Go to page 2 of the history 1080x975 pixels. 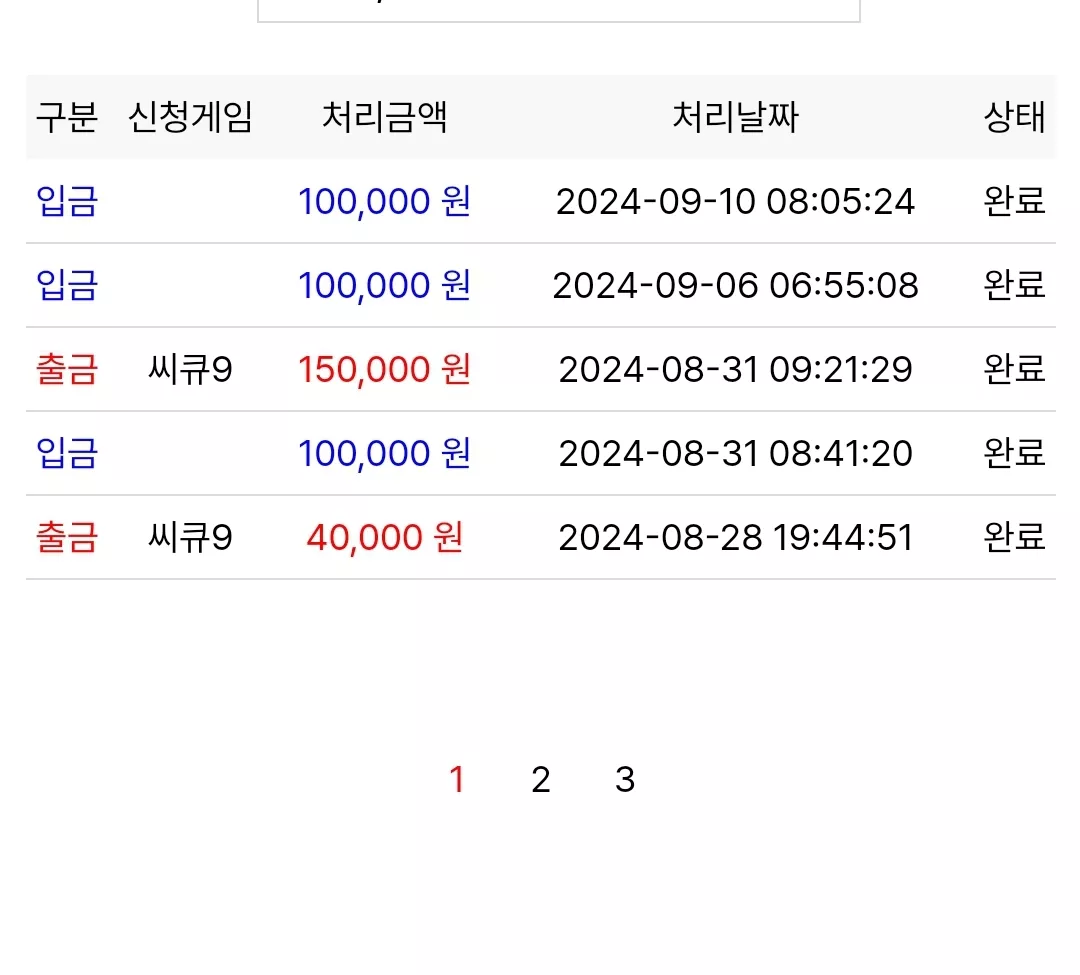click(541, 780)
